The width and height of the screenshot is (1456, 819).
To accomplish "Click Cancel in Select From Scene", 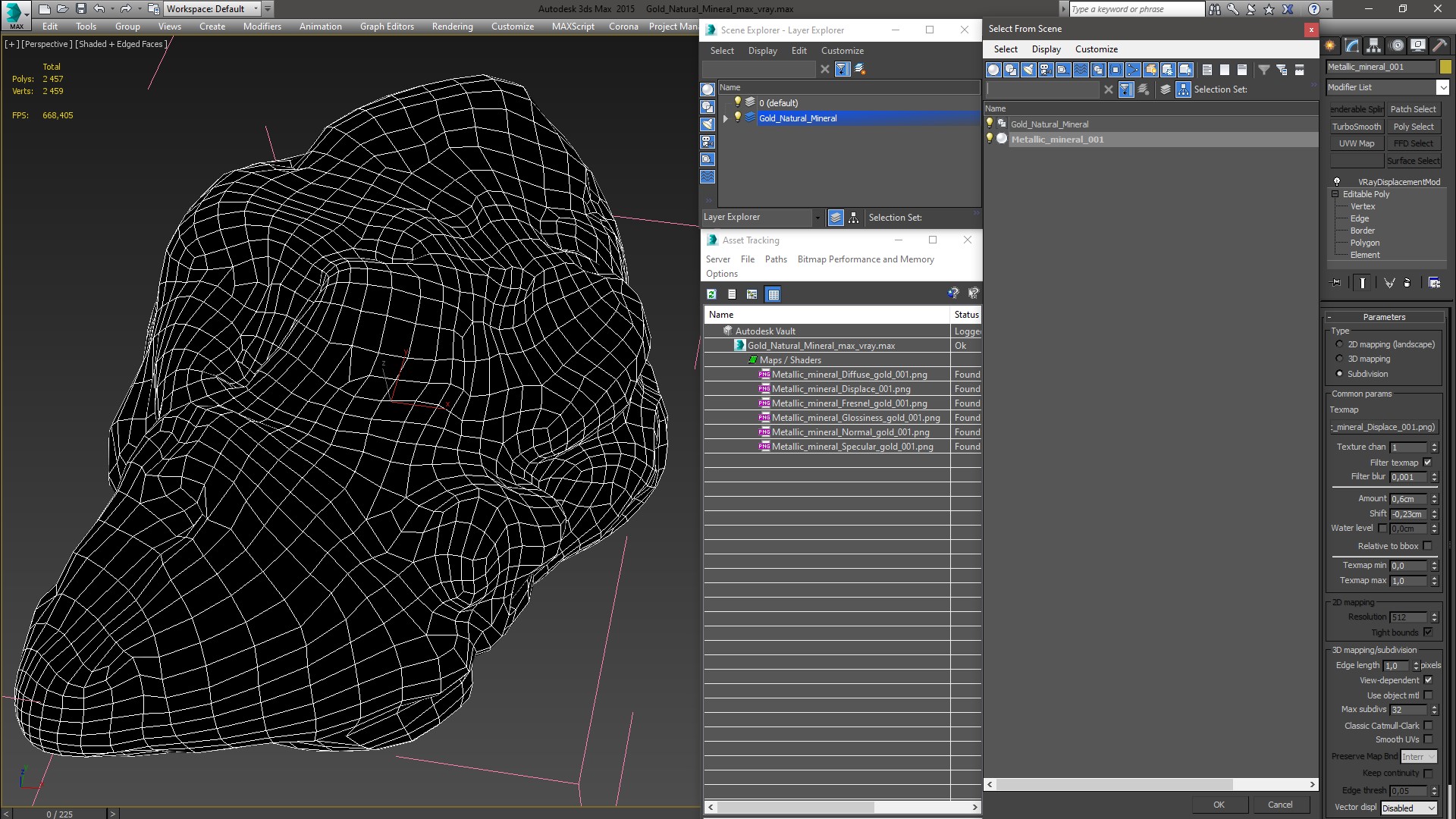I will (x=1280, y=805).
